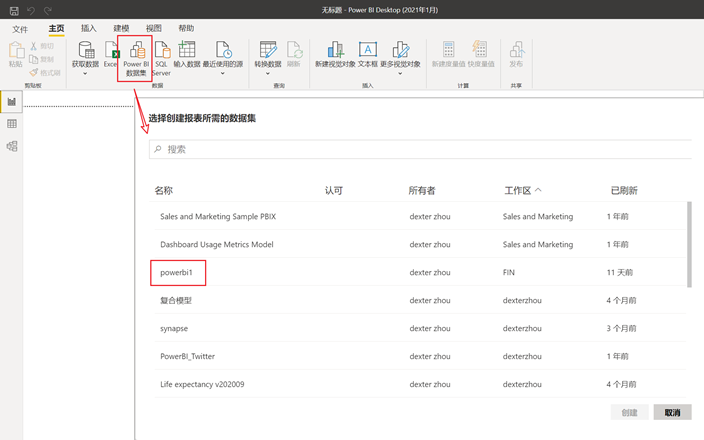
Task: Click the 取消 button
Action: (x=672, y=412)
